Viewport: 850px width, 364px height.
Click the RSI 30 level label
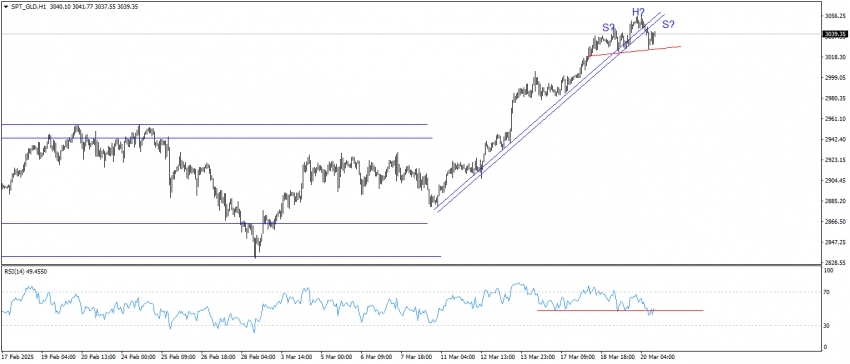pyautogui.click(x=827, y=325)
